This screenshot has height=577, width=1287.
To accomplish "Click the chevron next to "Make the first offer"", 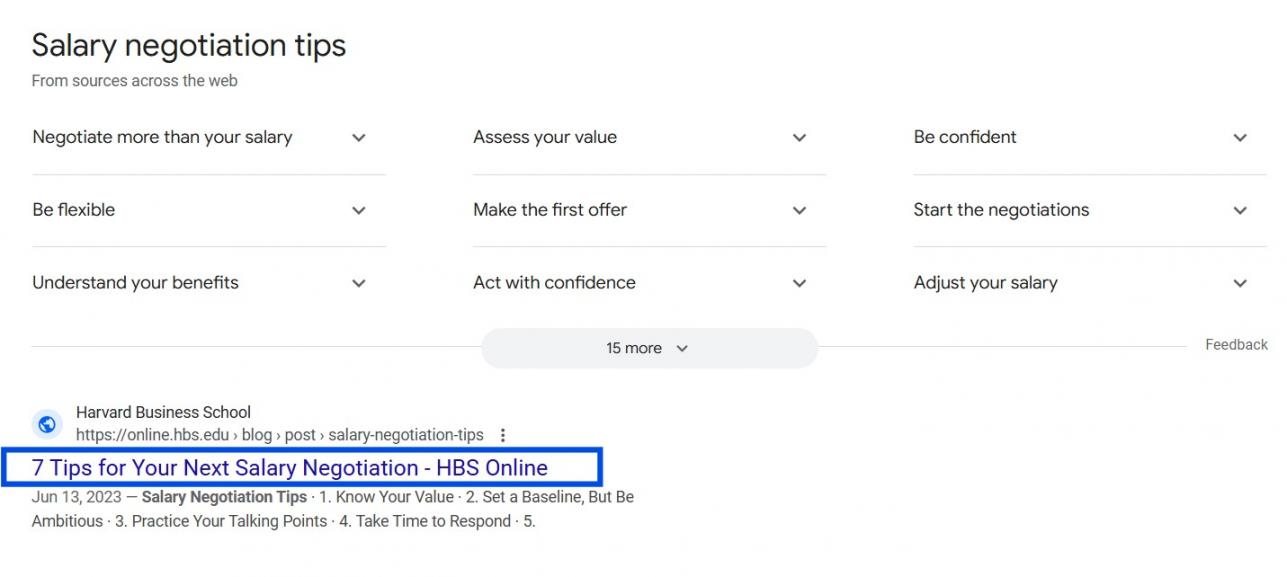I will click(x=799, y=210).
